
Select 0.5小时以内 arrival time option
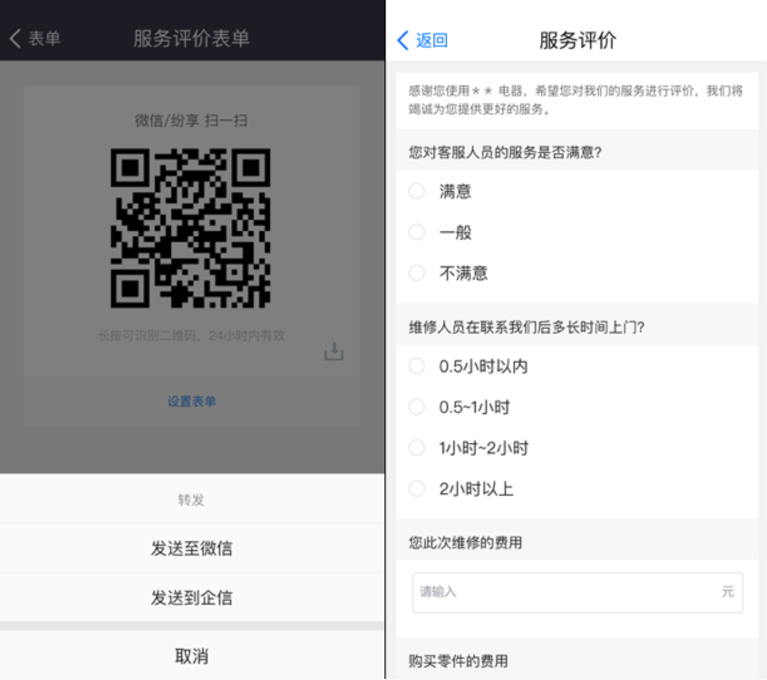click(x=417, y=366)
